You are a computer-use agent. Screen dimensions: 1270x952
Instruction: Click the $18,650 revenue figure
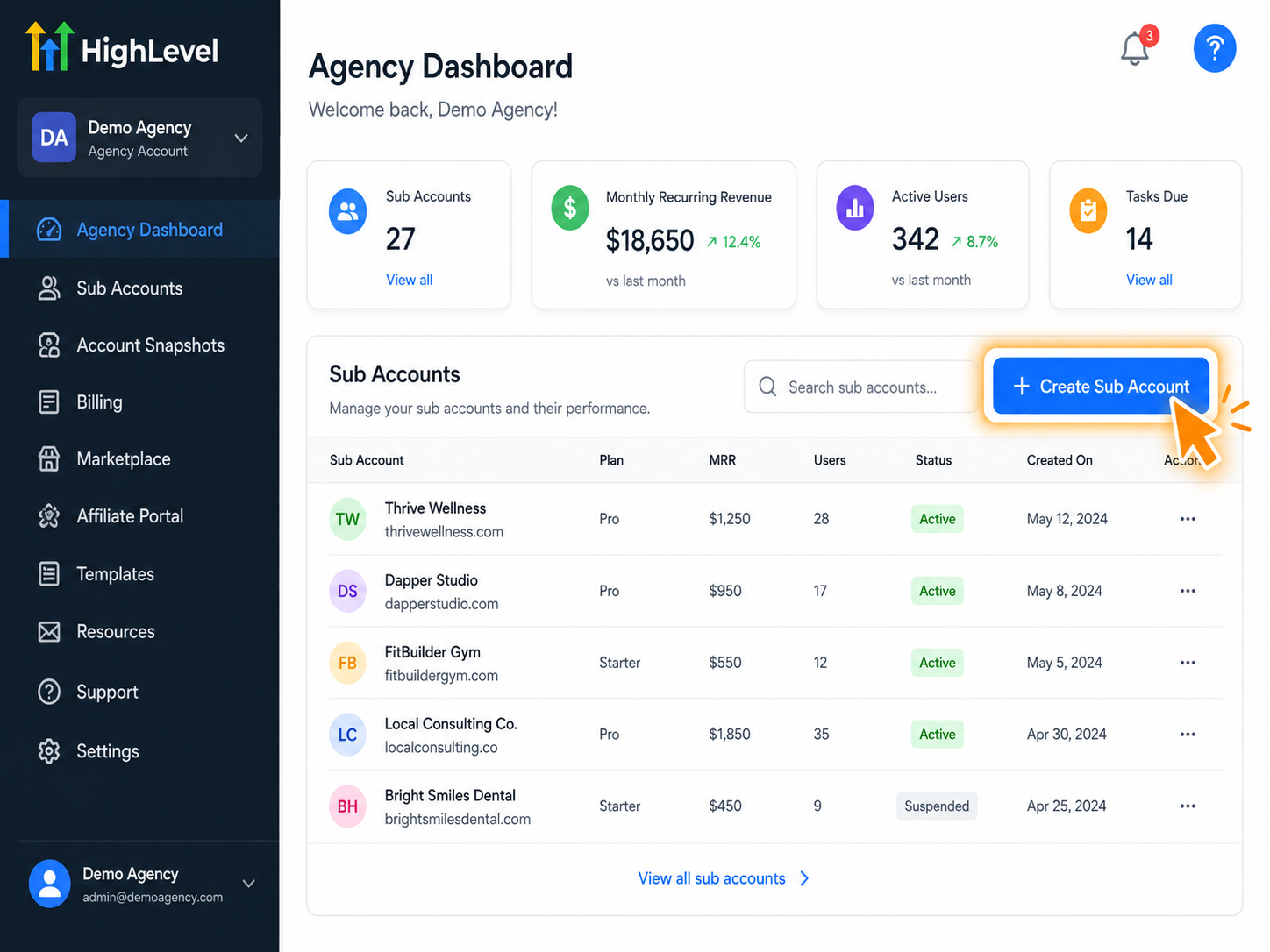[x=650, y=240]
